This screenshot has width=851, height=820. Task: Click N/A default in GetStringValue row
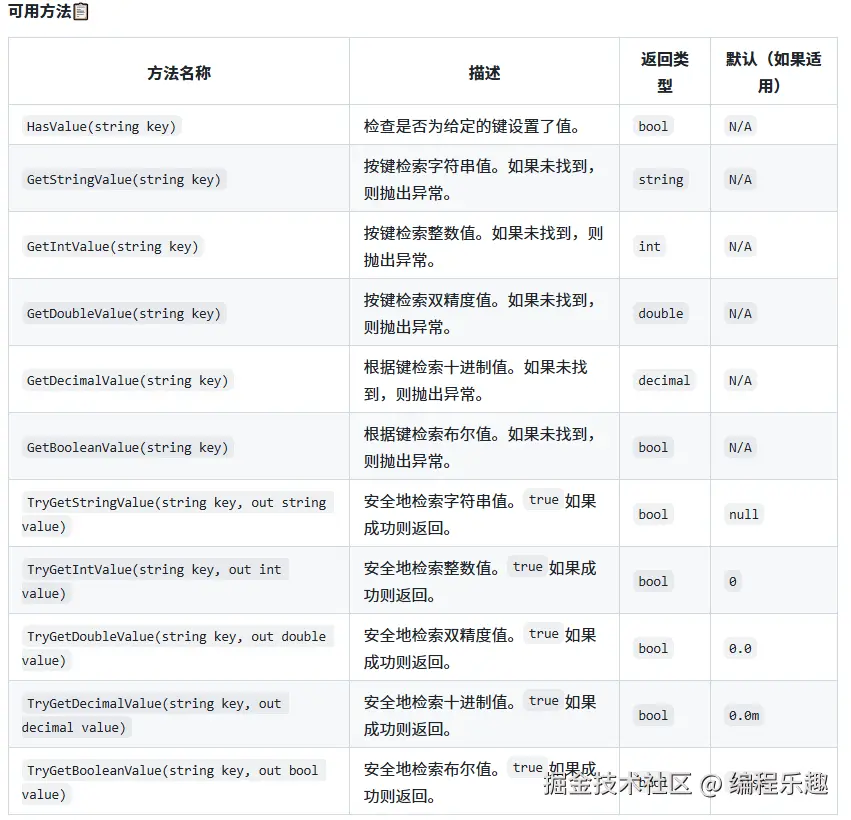pyautogui.click(x=740, y=180)
